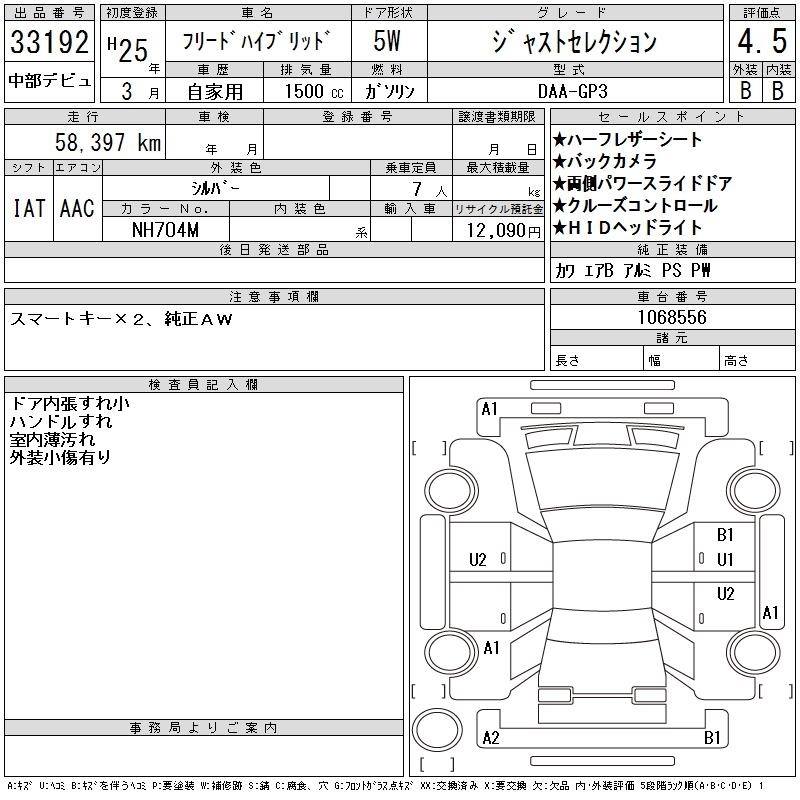Click the star before クルーズコントロール
The image size is (800, 800).
(560, 206)
